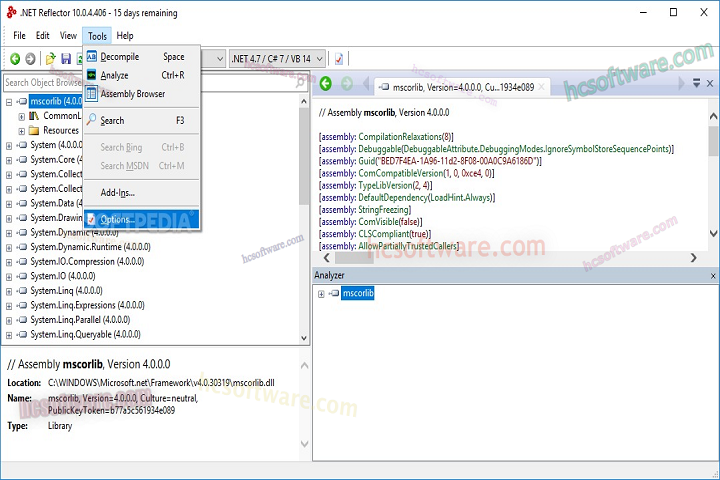Click the mscorlib, Version=4.0.0.0 tab
720x480 pixels.
pos(463,87)
